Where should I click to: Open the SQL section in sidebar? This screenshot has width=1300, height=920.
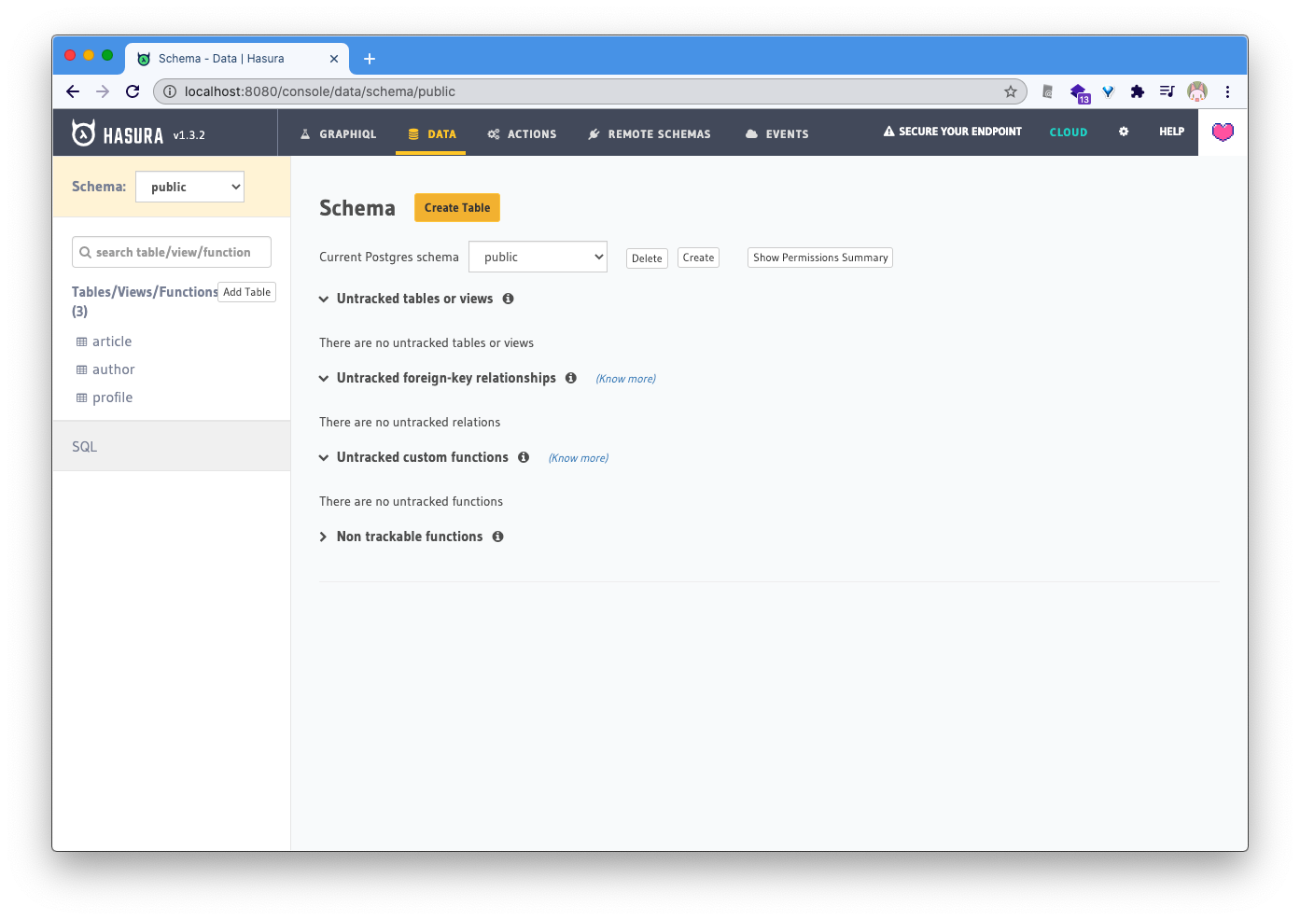click(x=171, y=446)
